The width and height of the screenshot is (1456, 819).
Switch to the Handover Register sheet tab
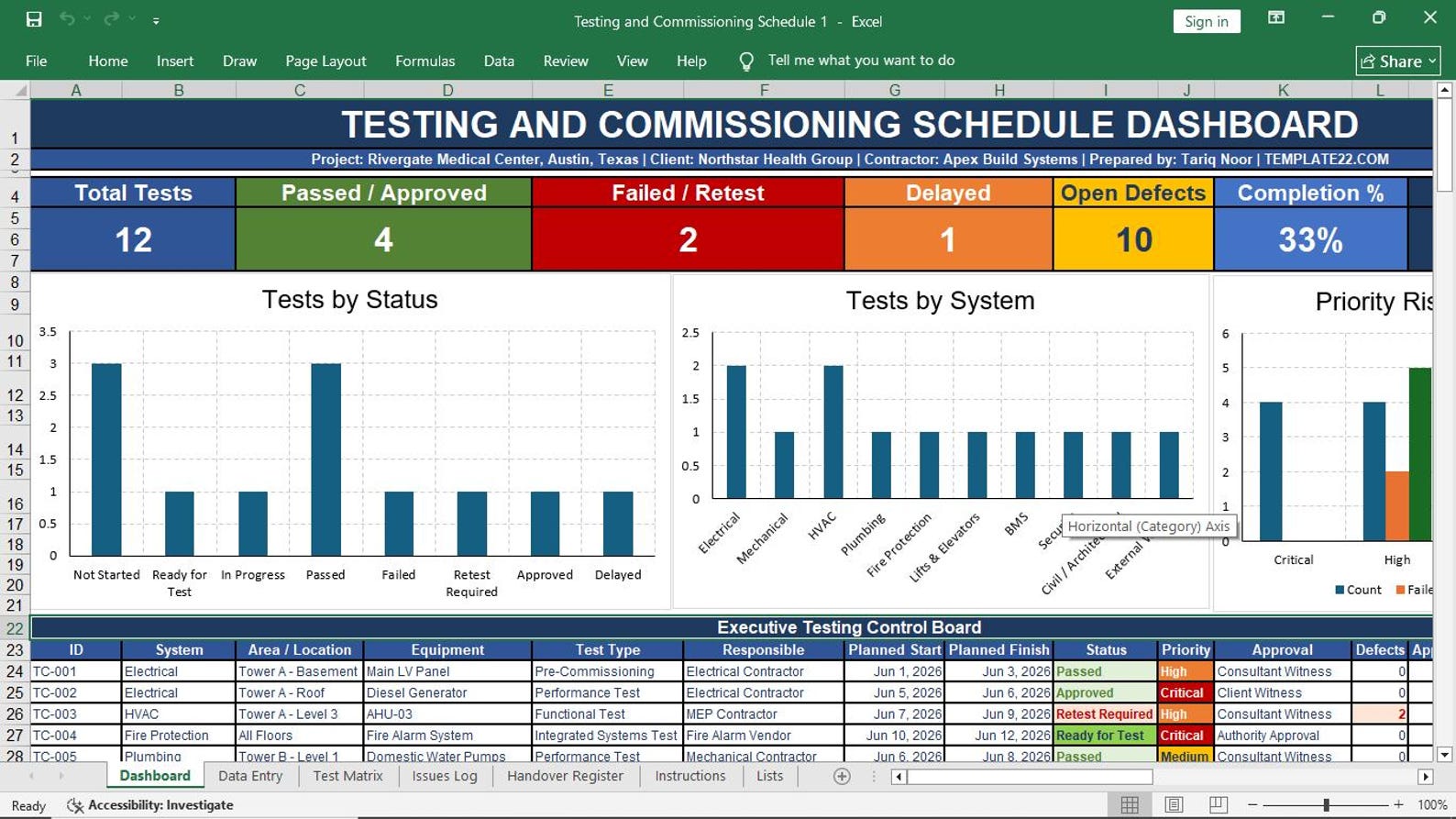pyautogui.click(x=565, y=776)
